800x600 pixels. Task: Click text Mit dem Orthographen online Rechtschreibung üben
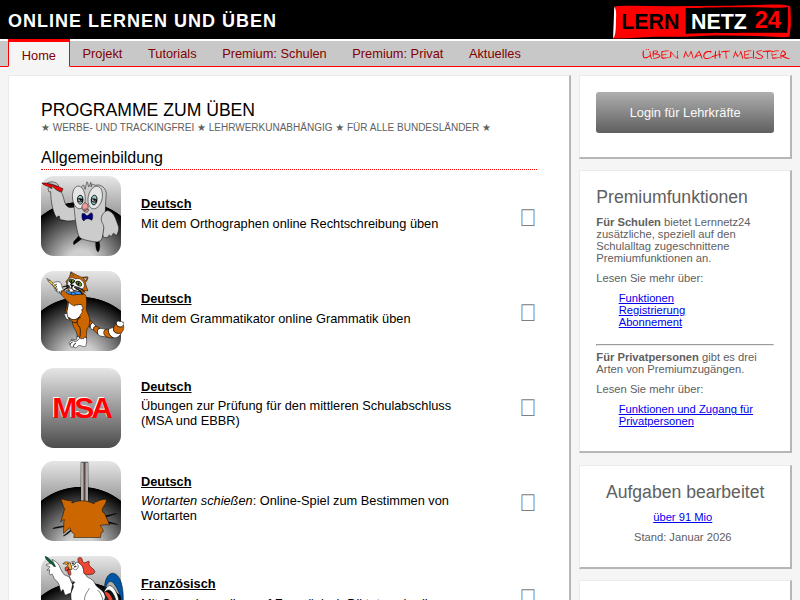[289, 224]
